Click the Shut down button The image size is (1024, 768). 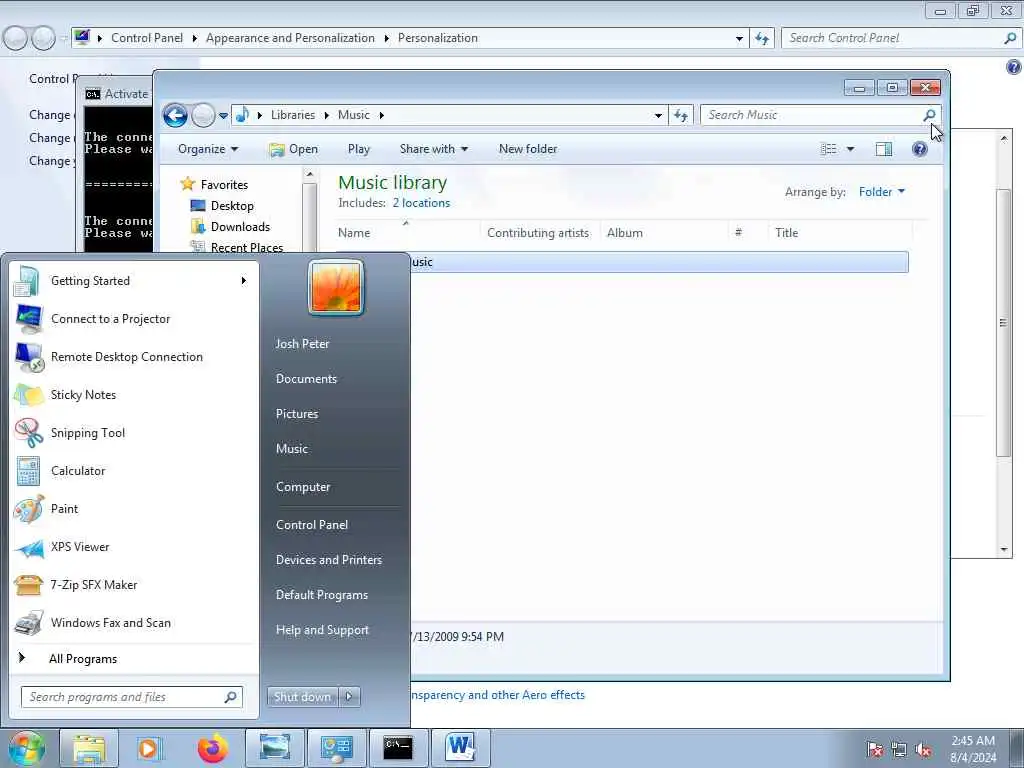coord(302,697)
